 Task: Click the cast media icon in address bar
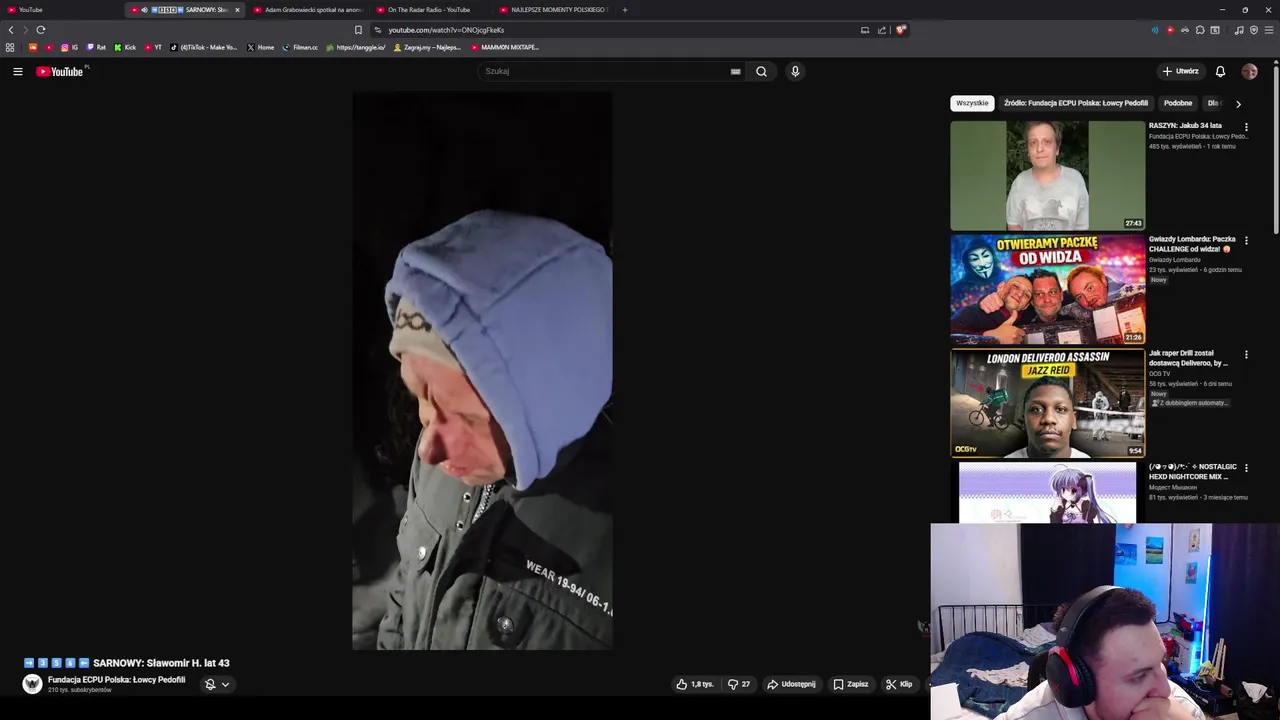pyautogui.click(x=865, y=30)
